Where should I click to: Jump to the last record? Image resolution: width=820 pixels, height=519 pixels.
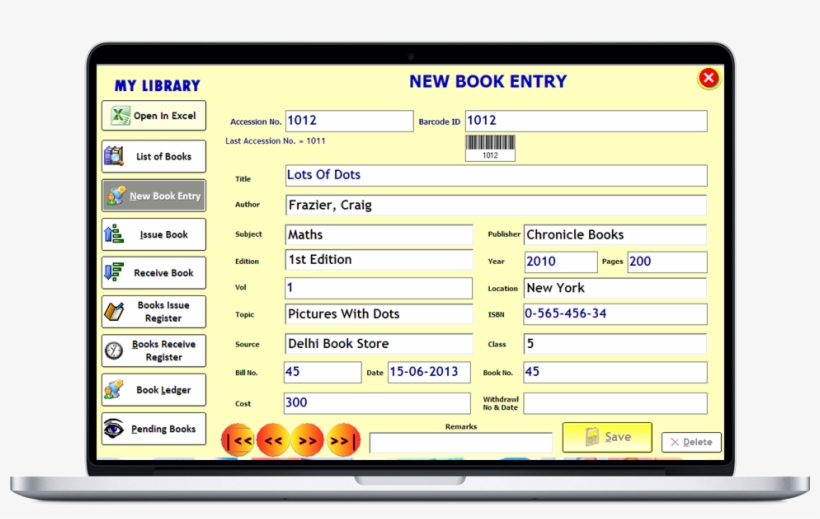point(343,441)
